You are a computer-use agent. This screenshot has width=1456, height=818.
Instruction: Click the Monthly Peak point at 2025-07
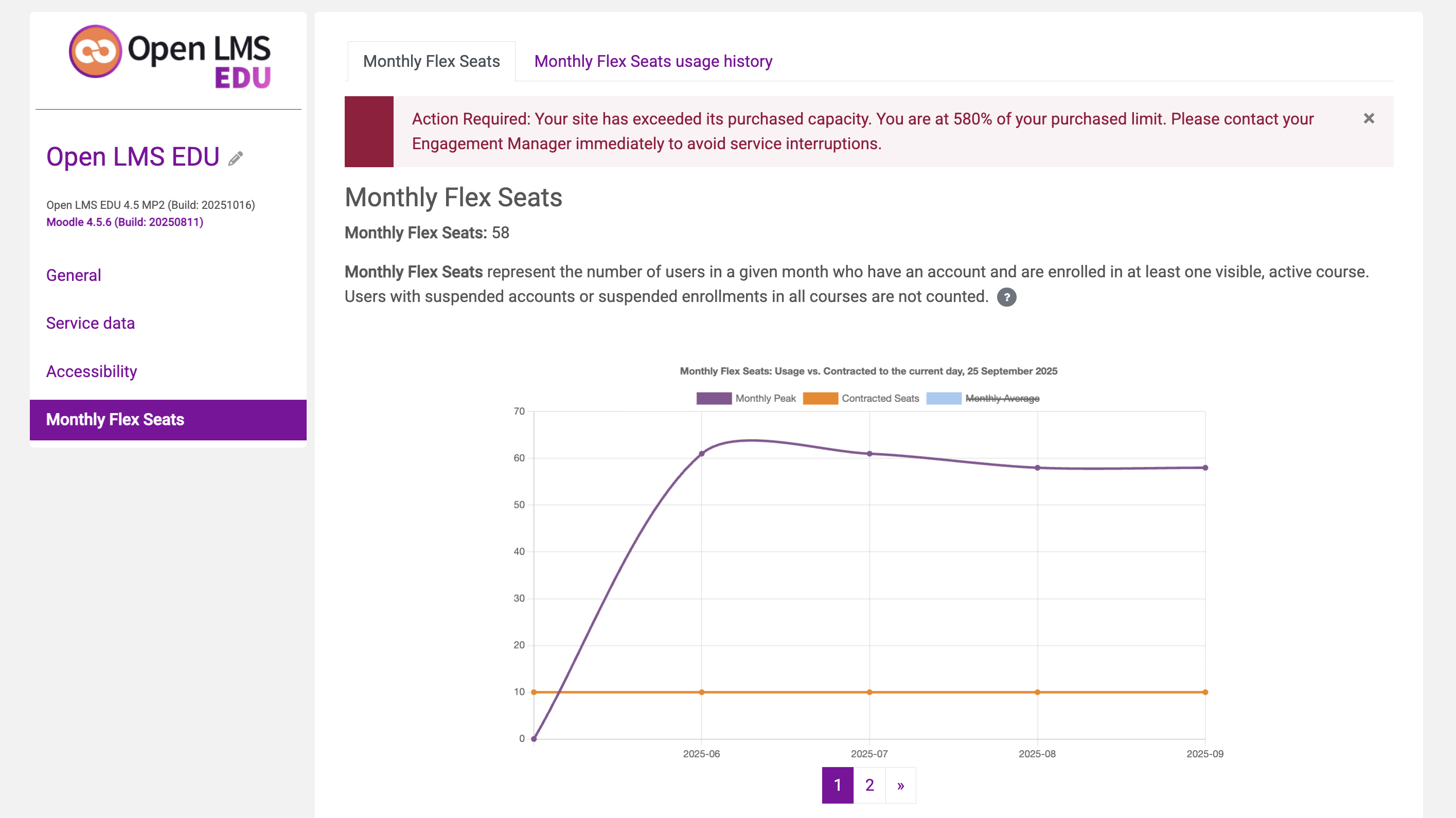tap(869, 453)
